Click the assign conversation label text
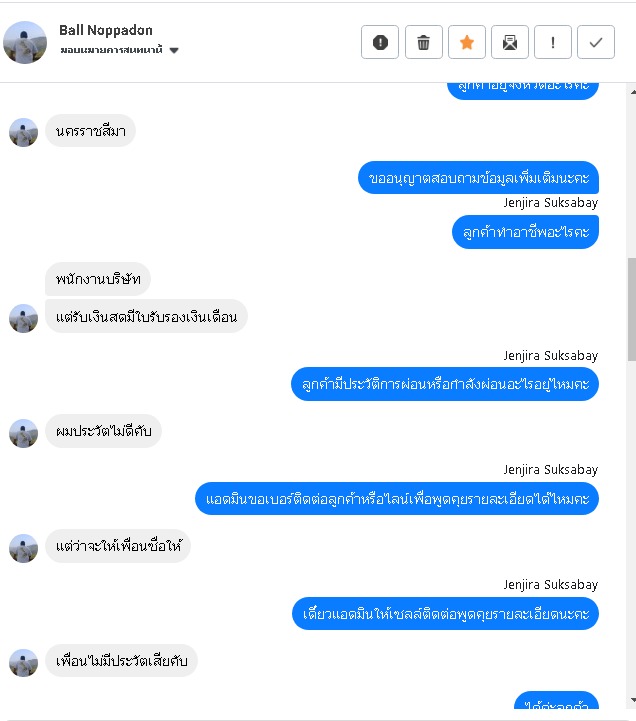The width and height of the screenshot is (636, 721). (111, 50)
